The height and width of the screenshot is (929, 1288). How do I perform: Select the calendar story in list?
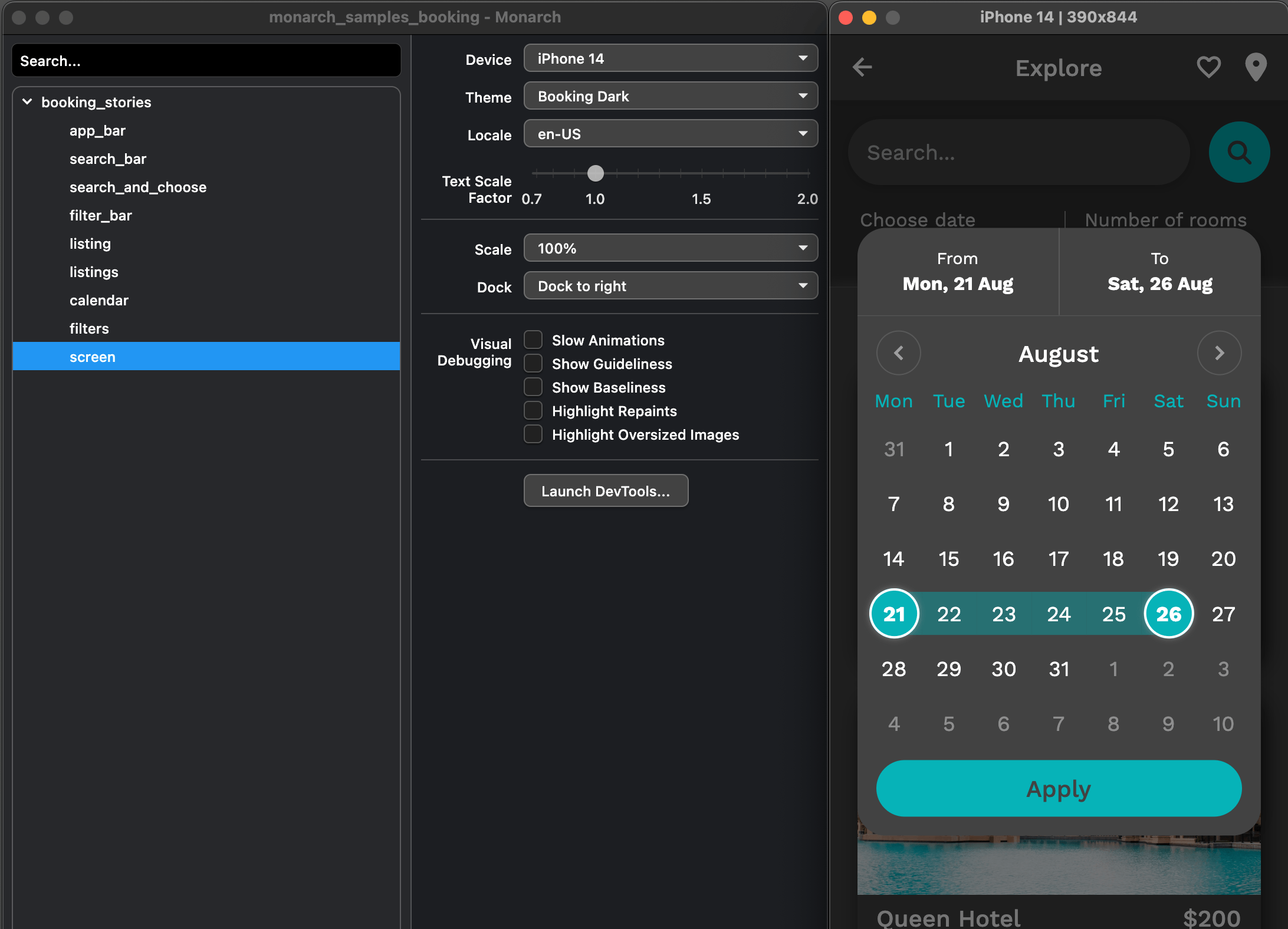click(99, 301)
